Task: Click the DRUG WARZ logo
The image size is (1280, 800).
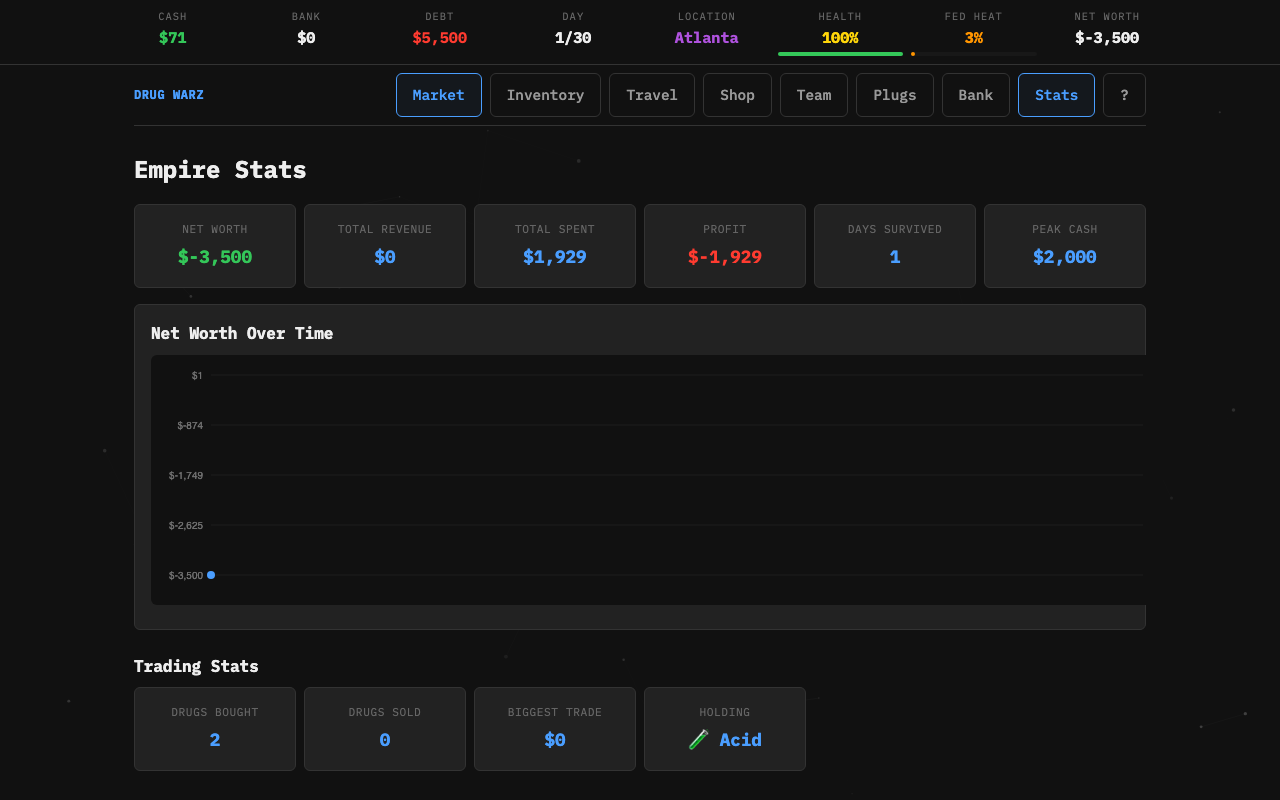Action: point(168,94)
